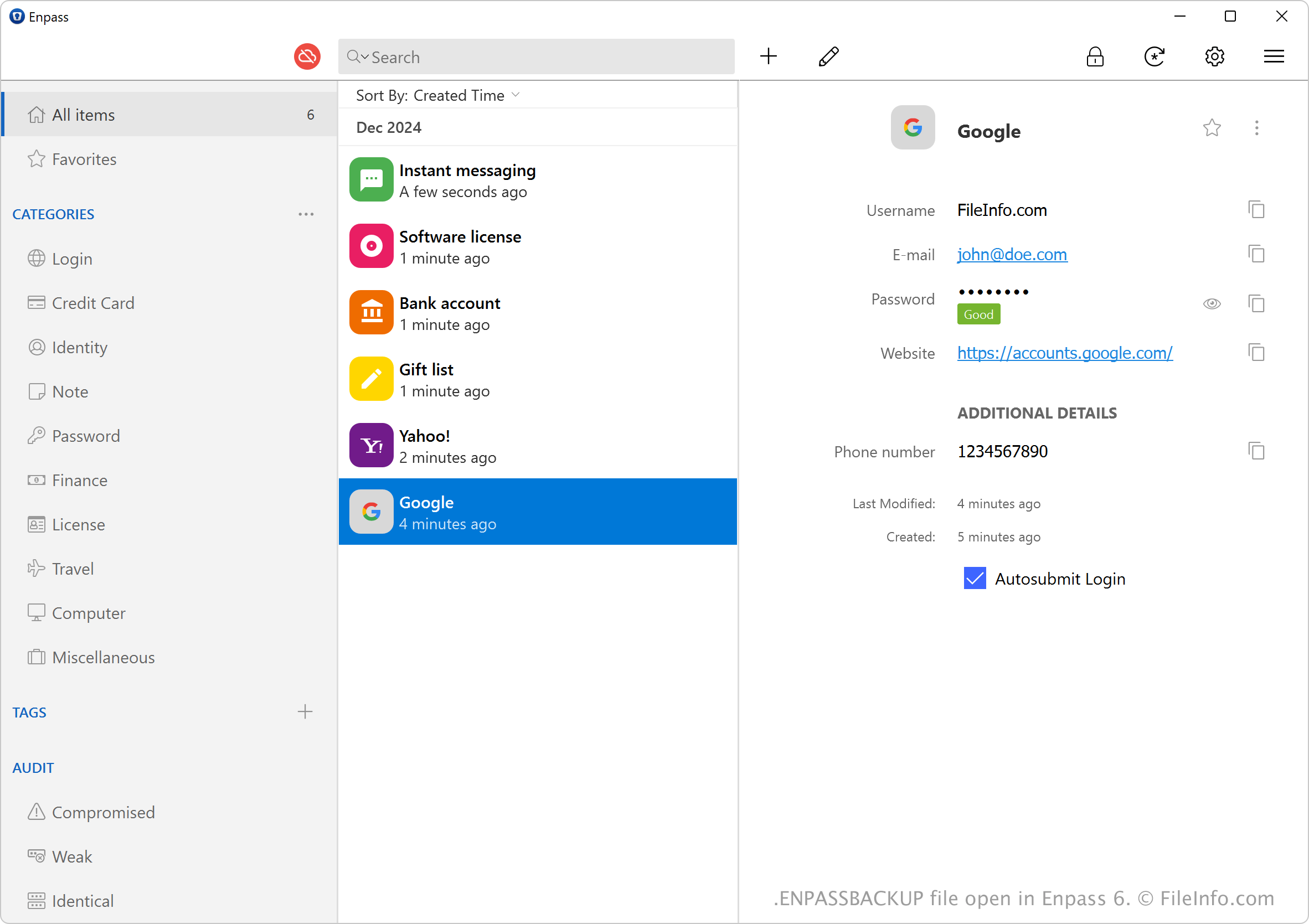Select Yahoo! item
The image size is (1309, 924).
538,445
